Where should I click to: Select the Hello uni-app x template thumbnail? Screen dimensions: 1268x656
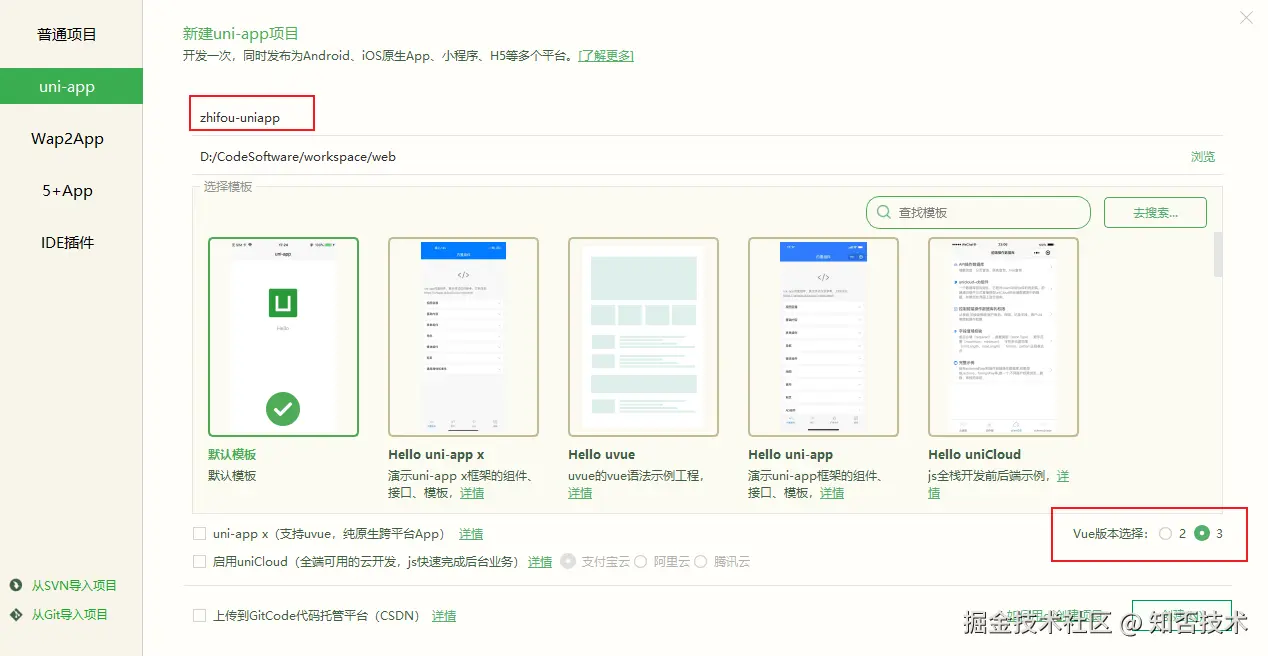463,336
